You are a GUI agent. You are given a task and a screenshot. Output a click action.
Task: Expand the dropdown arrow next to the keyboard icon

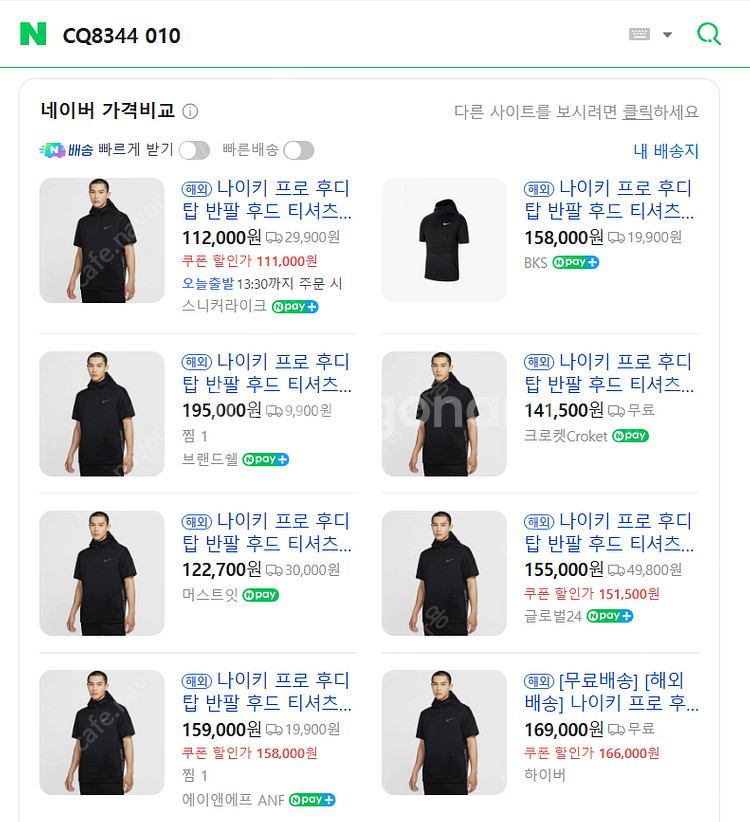(x=667, y=35)
